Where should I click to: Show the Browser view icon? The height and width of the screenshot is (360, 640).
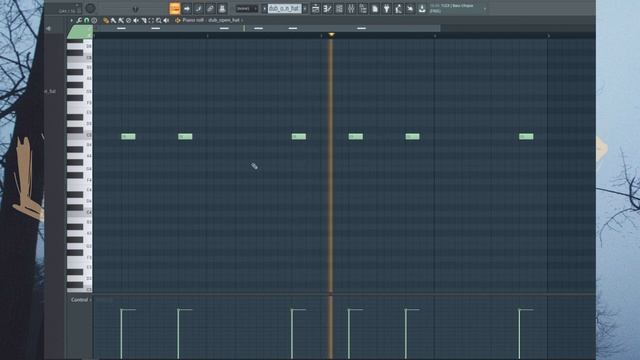click(363, 8)
